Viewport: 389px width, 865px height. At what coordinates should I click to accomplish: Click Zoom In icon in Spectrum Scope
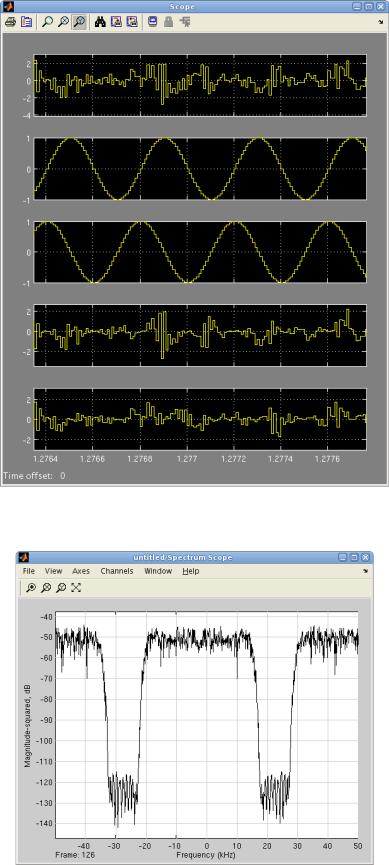coord(31,588)
